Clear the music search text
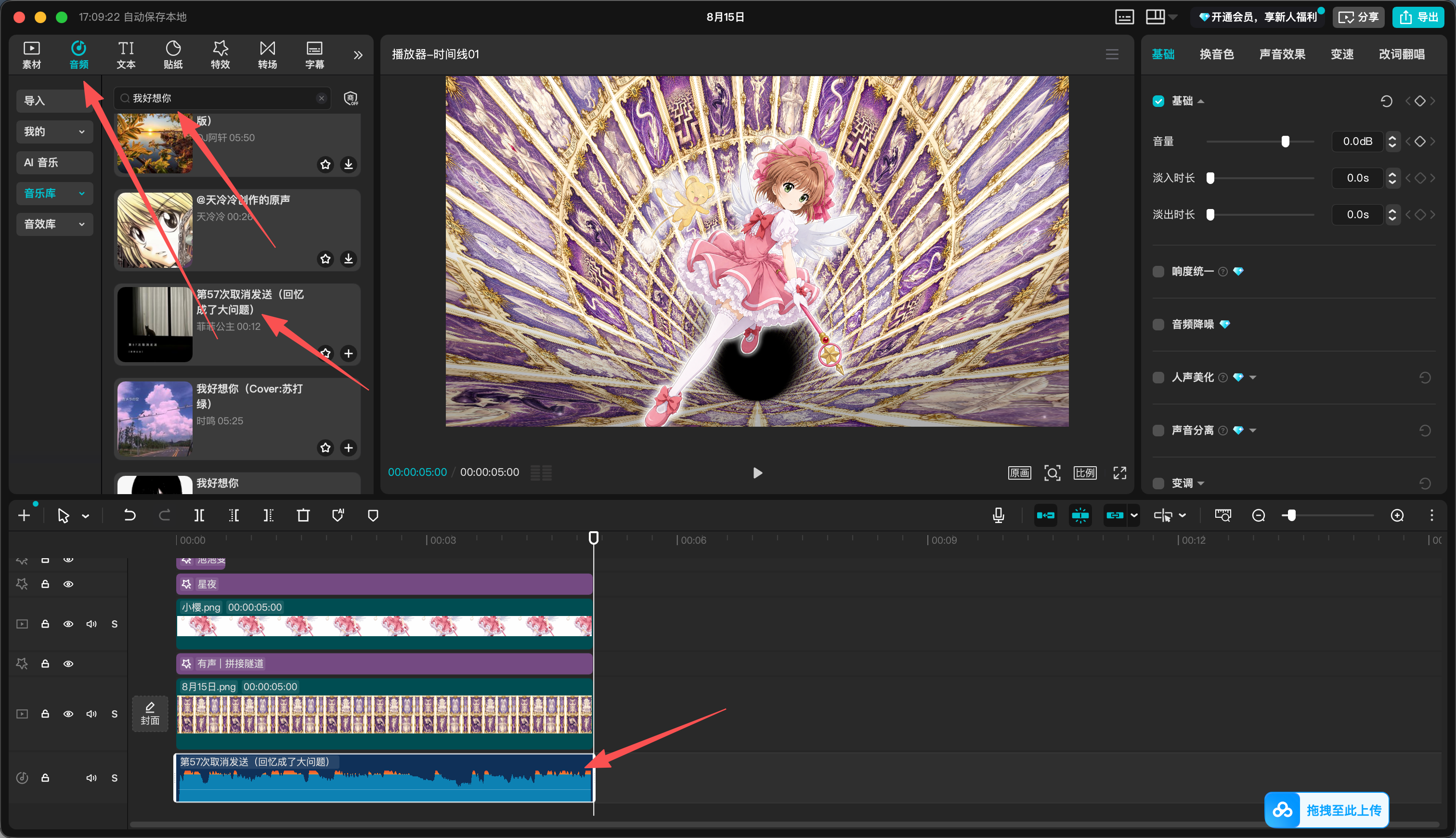 pos(322,98)
